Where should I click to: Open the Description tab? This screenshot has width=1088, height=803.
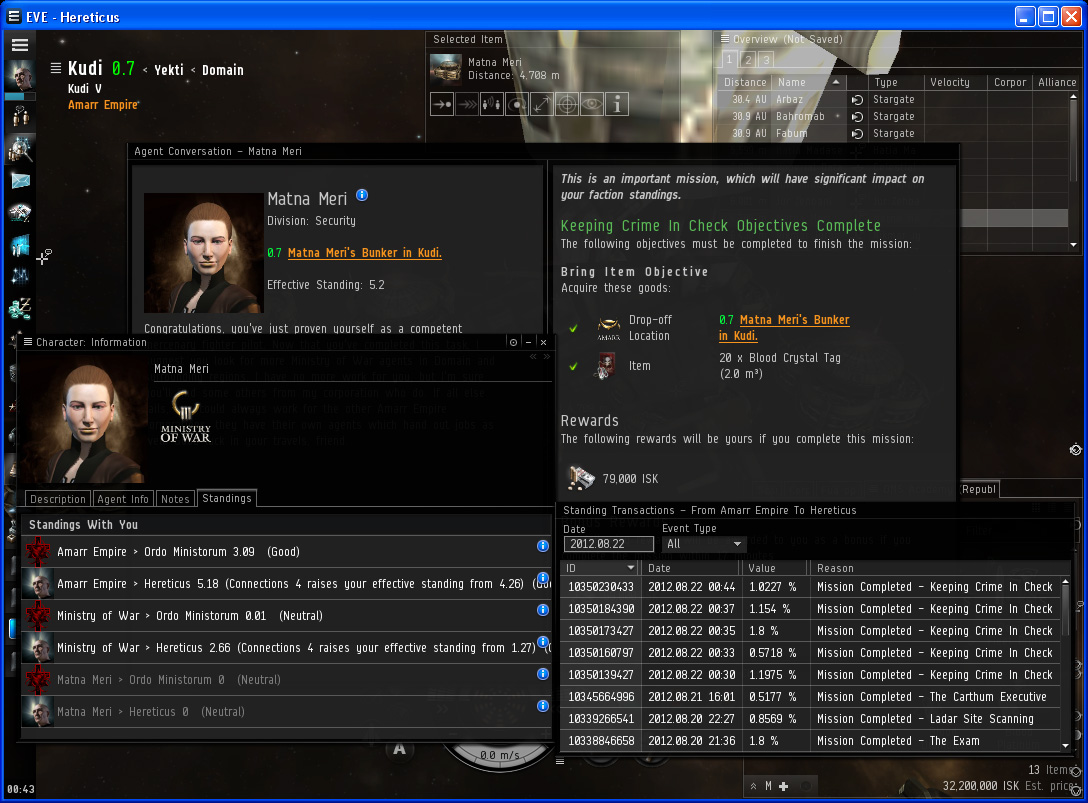pos(58,499)
